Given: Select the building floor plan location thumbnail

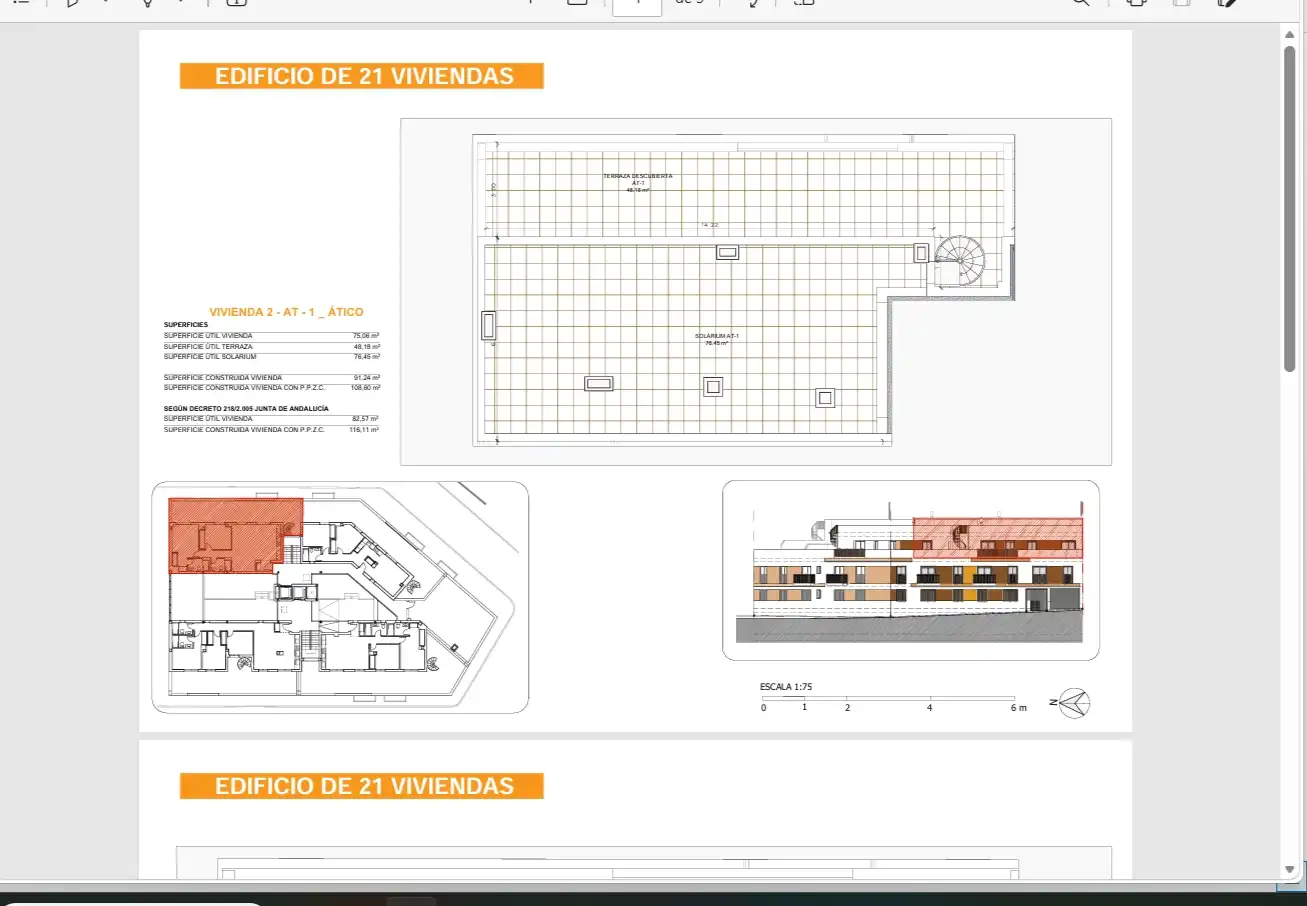Looking at the screenshot, I should click(x=340, y=597).
